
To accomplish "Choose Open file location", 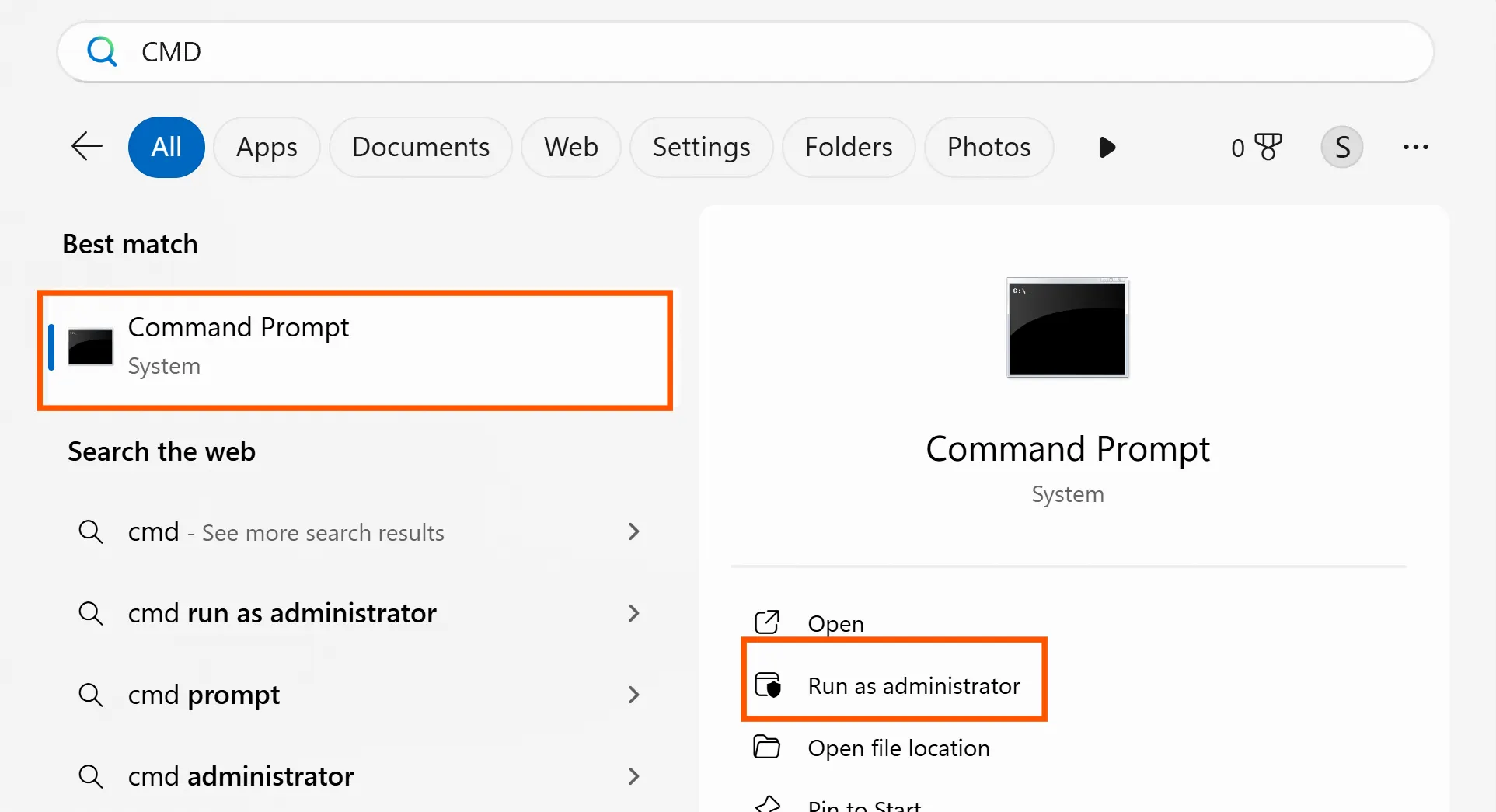I will pos(898,748).
